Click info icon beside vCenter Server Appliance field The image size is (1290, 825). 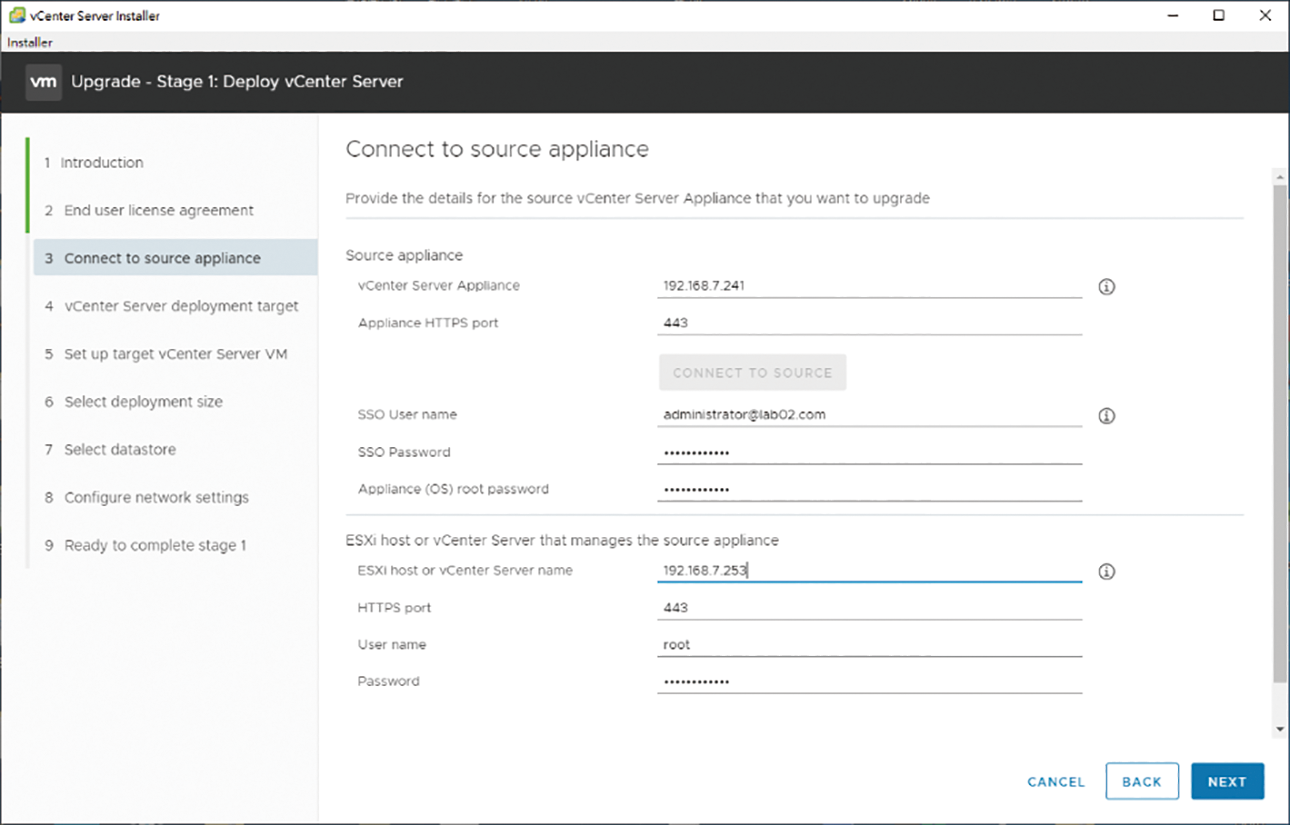(1106, 287)
